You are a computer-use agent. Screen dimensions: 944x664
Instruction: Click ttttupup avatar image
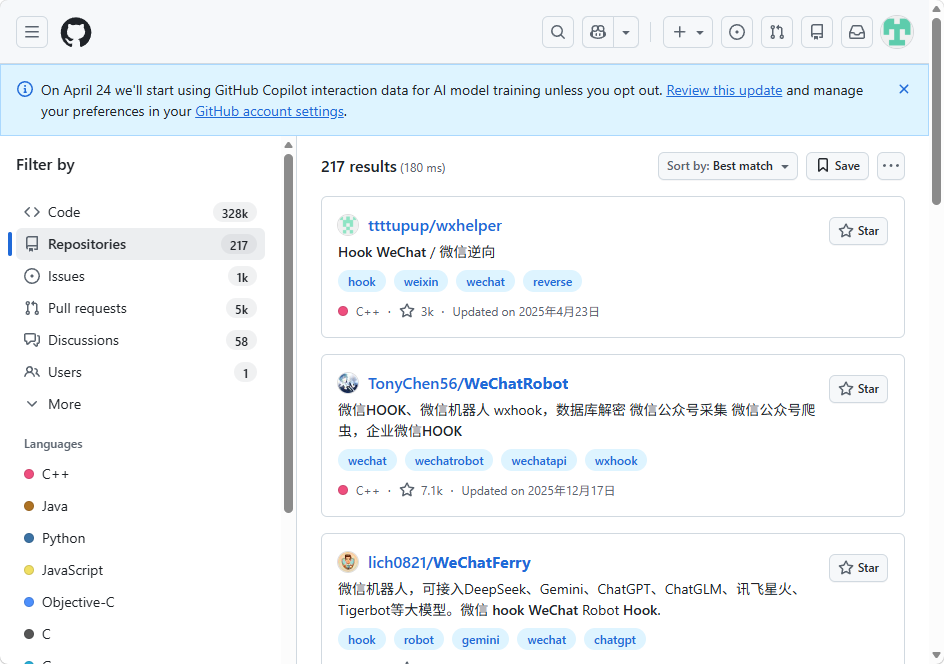click(x=348, y=225)
